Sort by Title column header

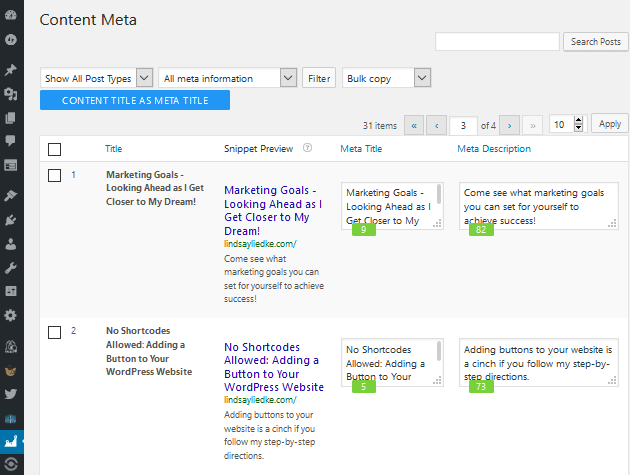pos(114,149)
